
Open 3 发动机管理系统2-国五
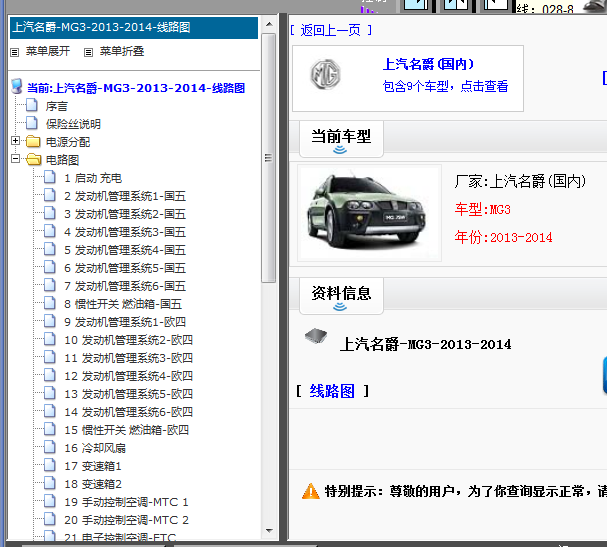(x=125, y=214)
